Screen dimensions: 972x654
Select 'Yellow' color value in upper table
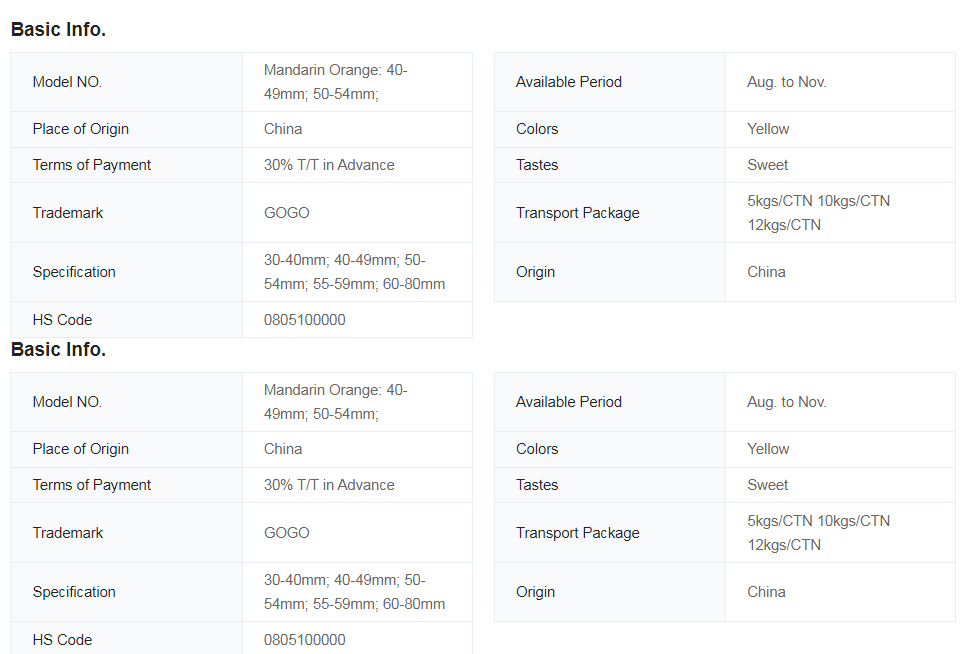[768, 129]
